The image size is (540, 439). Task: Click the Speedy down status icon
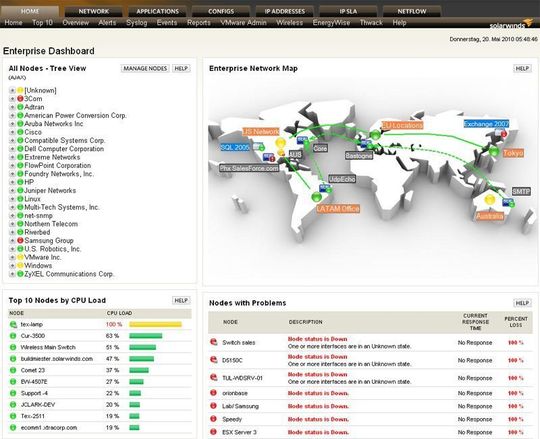pos(214,419)
